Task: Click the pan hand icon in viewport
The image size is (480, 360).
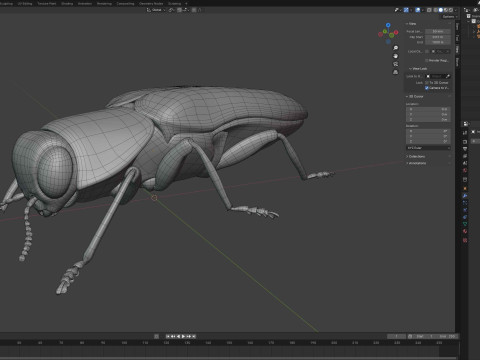Action: point(396,56)
